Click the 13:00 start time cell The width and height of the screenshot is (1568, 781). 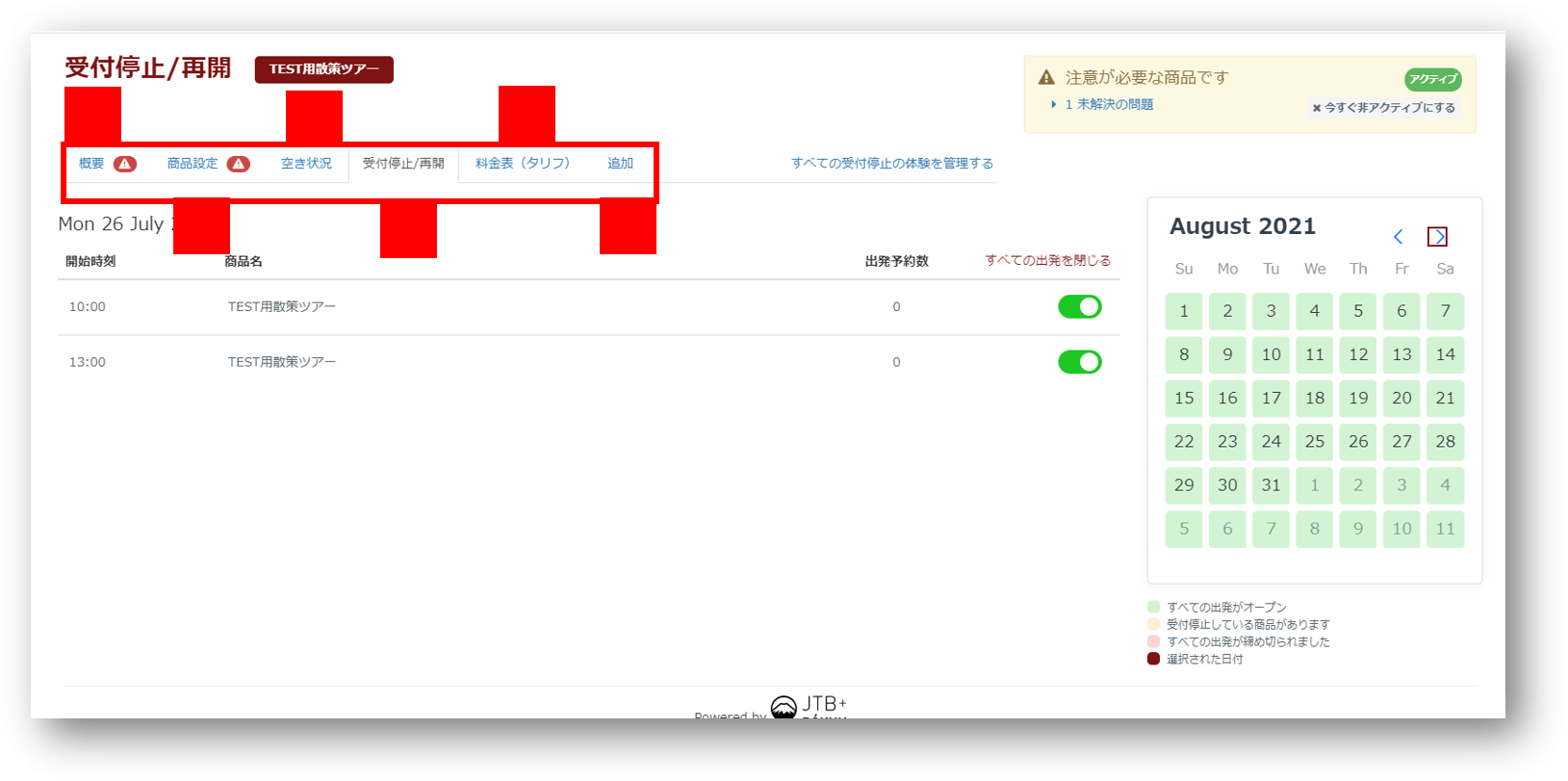tap(88, 362)
